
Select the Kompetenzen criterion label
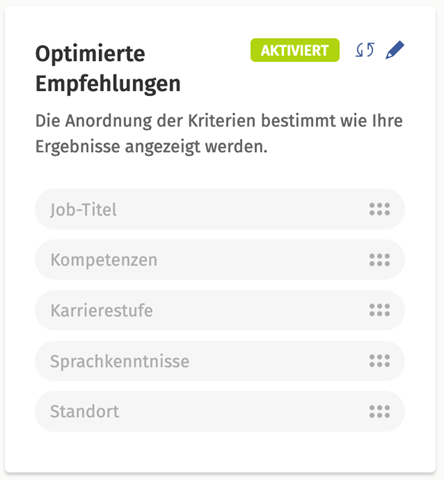(x=104, y=260)
